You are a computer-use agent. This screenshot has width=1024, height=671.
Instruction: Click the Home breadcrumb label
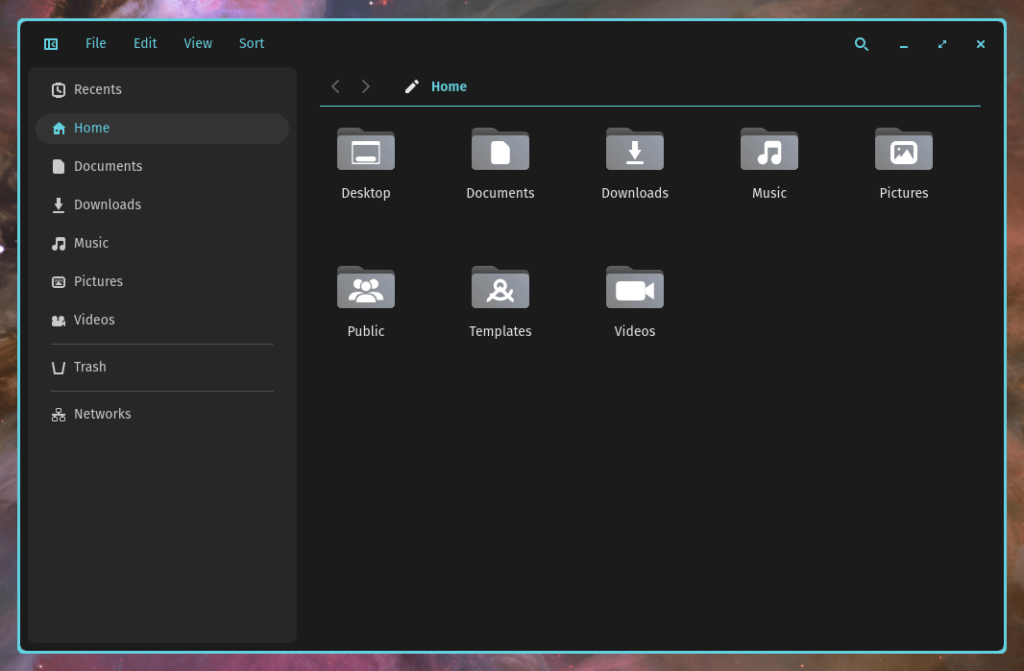click(448, 86)
